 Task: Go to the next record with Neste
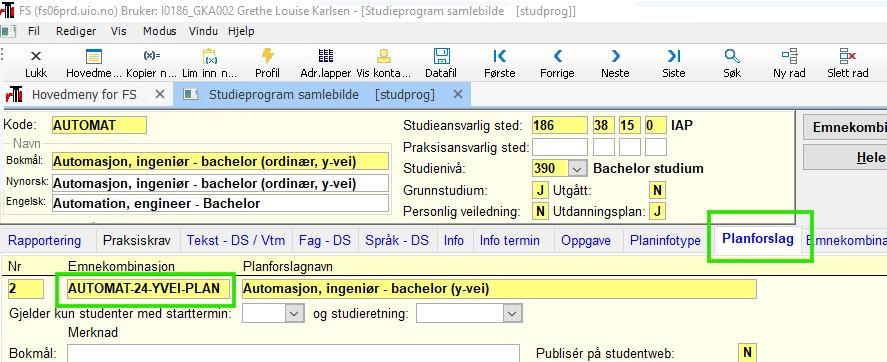[x=615, y=63]
